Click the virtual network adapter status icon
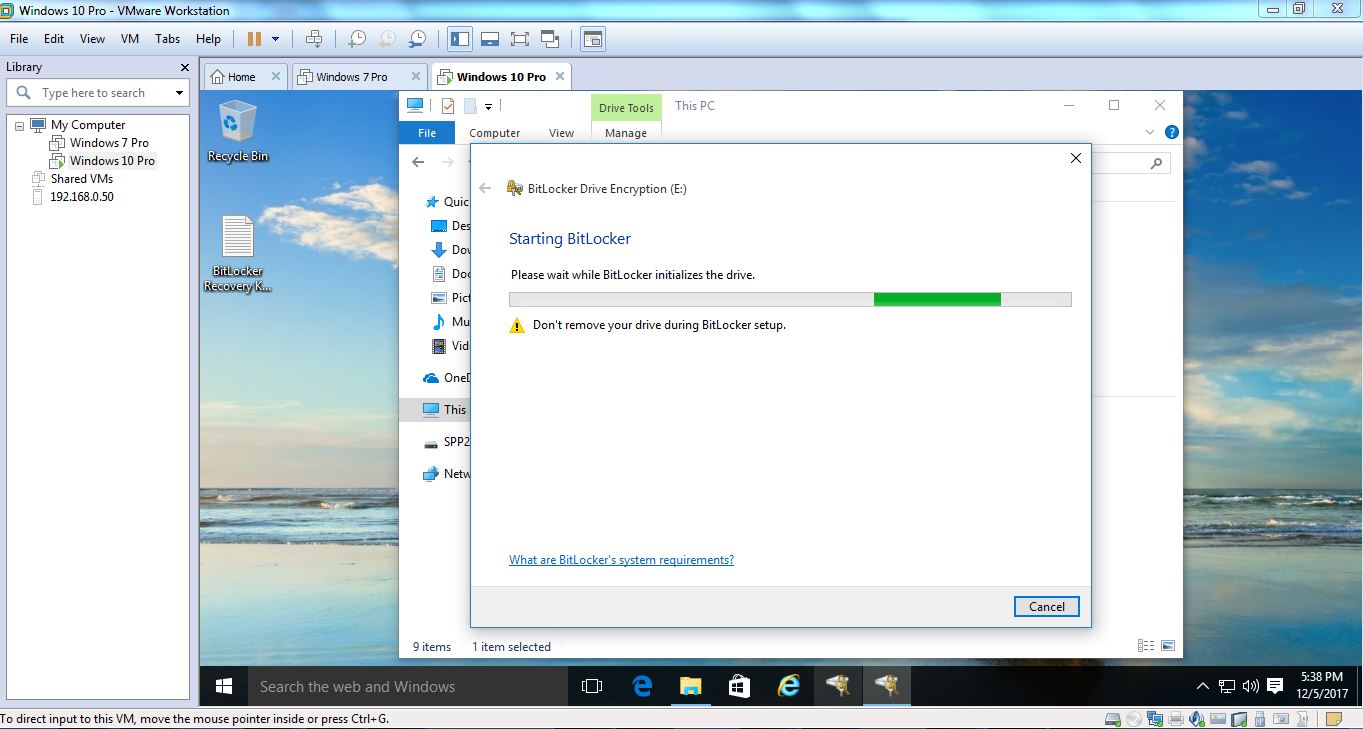The height and width of the screenshot is (729, 1363). coord(1155,718)
